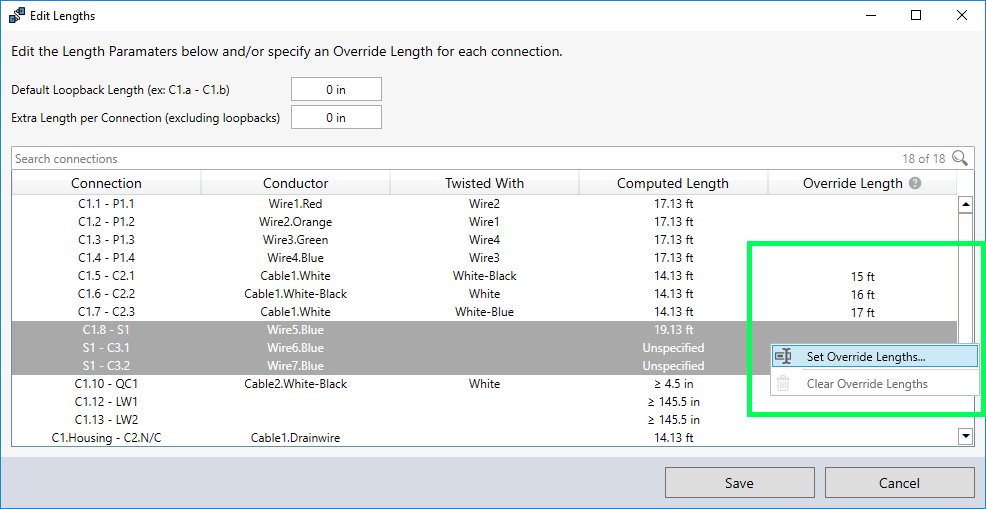
Task: Click the Wire2.Orange conductor cell
Action: pyautogui.click(x=296, y=222)
